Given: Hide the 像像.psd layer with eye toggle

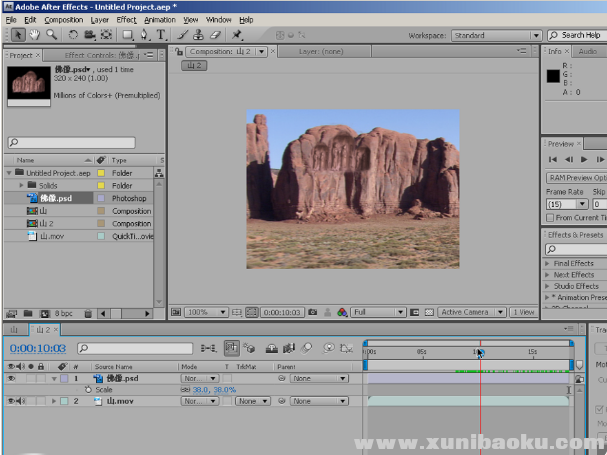Looking at the screenshot, I should (12, 379).
